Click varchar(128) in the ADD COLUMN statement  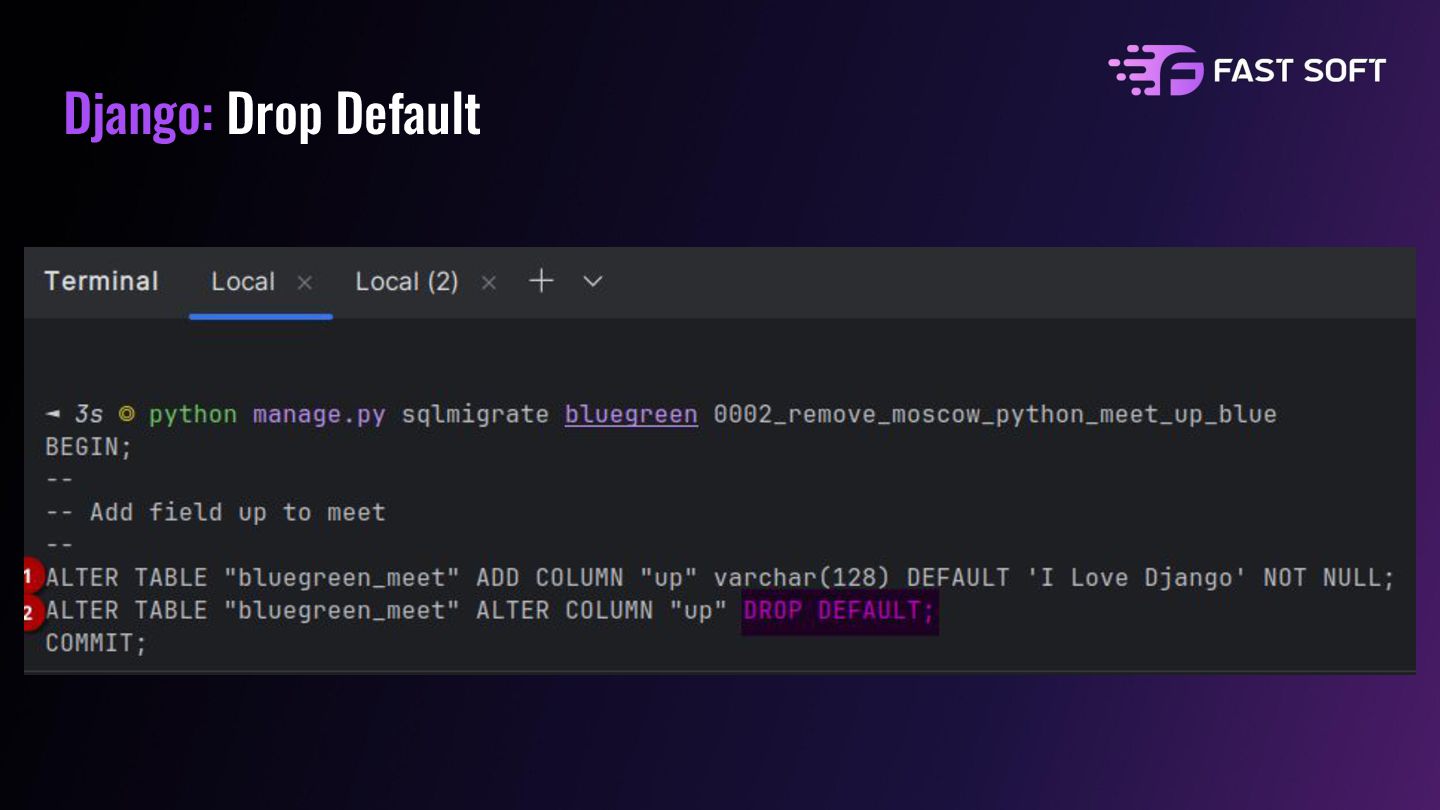pyautogui.click(x=802, y=577)
